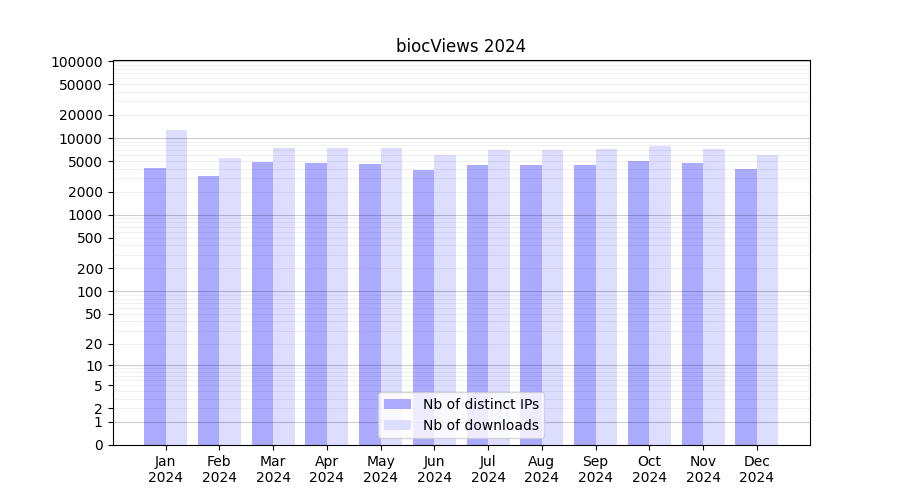900x500 pixels.
Task: Click the 1000 y-axis tick label
Action: click(84, 215)
